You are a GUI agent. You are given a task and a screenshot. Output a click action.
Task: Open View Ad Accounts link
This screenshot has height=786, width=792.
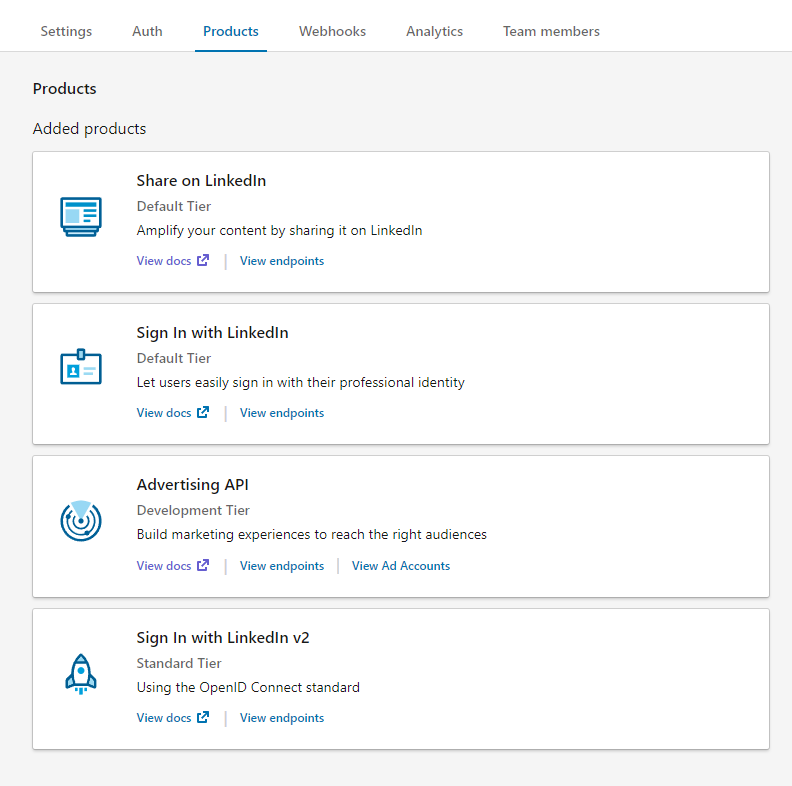(401, 566)
